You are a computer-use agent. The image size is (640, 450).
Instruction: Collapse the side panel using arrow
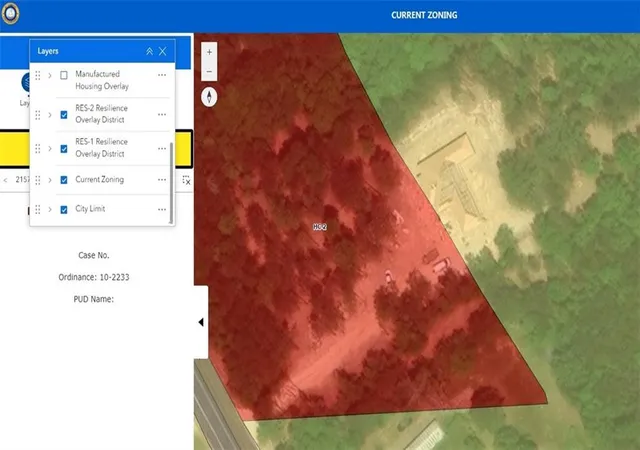pyautogui.click(x=201, y=322)
